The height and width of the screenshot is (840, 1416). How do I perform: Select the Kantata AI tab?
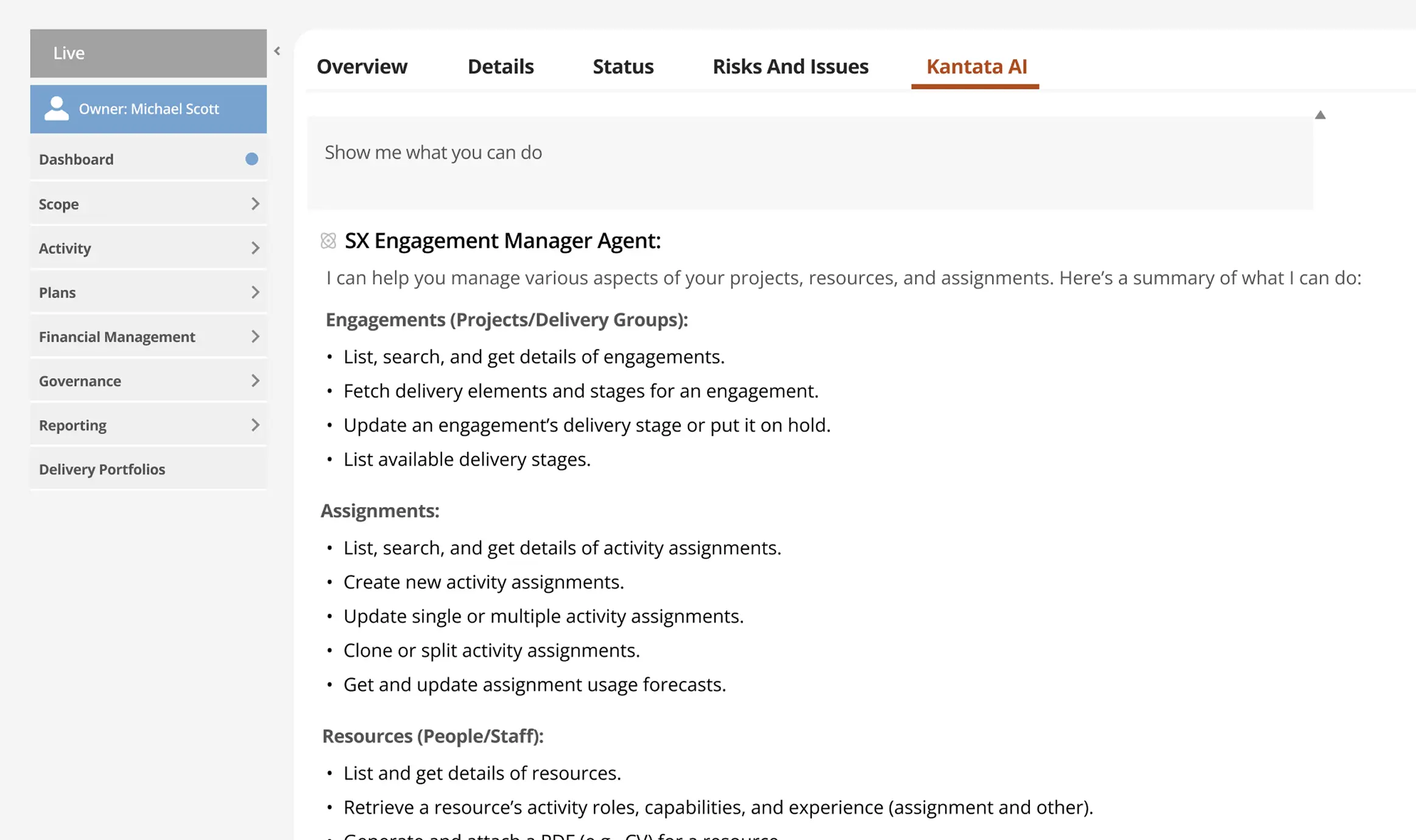(975, 66)
